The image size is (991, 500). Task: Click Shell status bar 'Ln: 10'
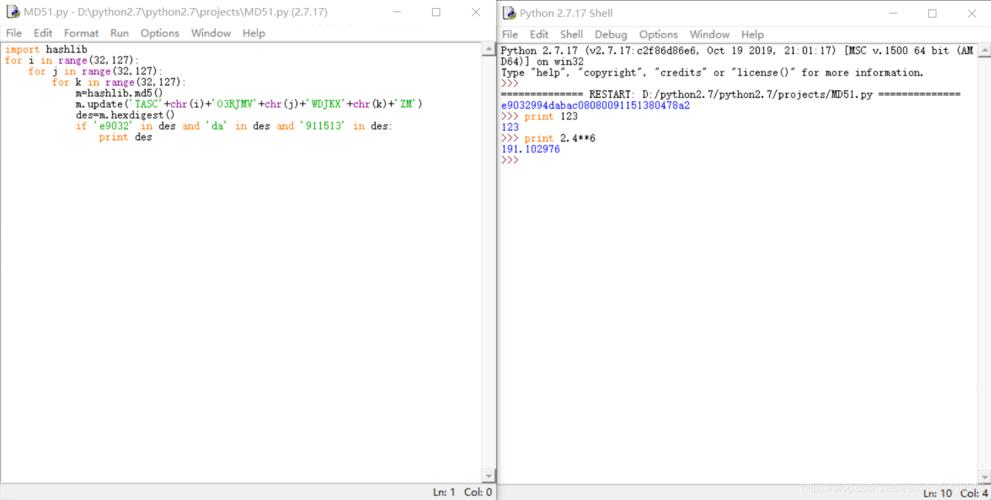937,493
